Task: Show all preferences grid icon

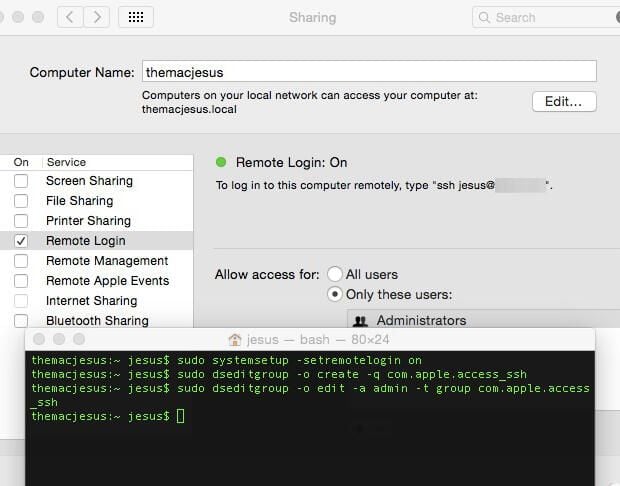Action: click(x=136, y=17)
